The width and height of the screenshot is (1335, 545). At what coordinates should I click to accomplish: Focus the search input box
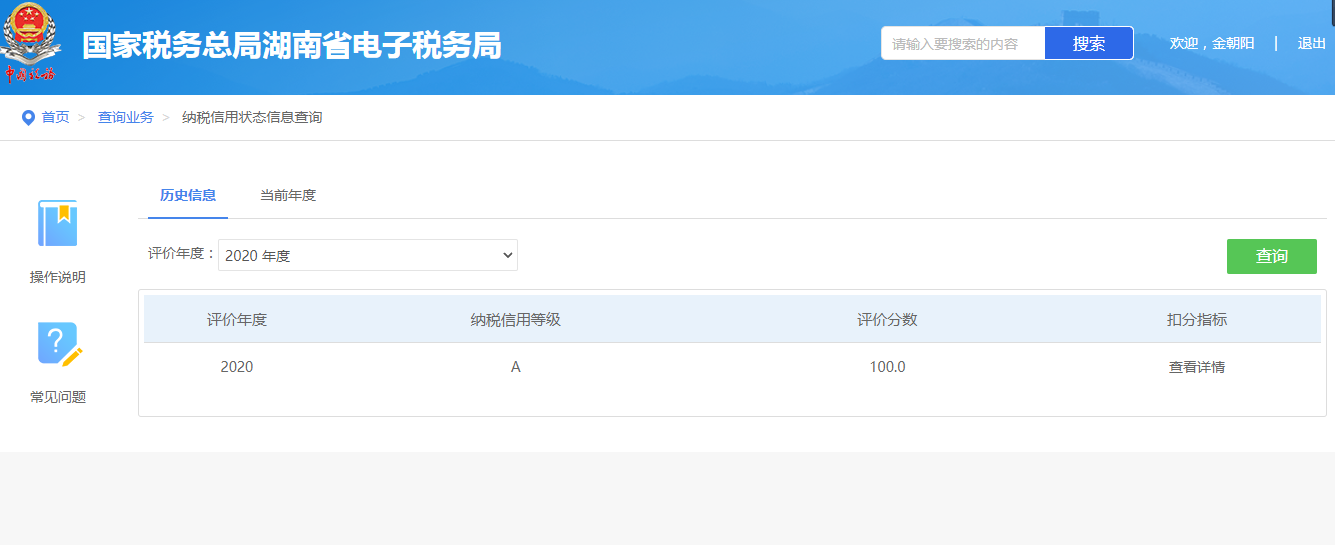962,44
